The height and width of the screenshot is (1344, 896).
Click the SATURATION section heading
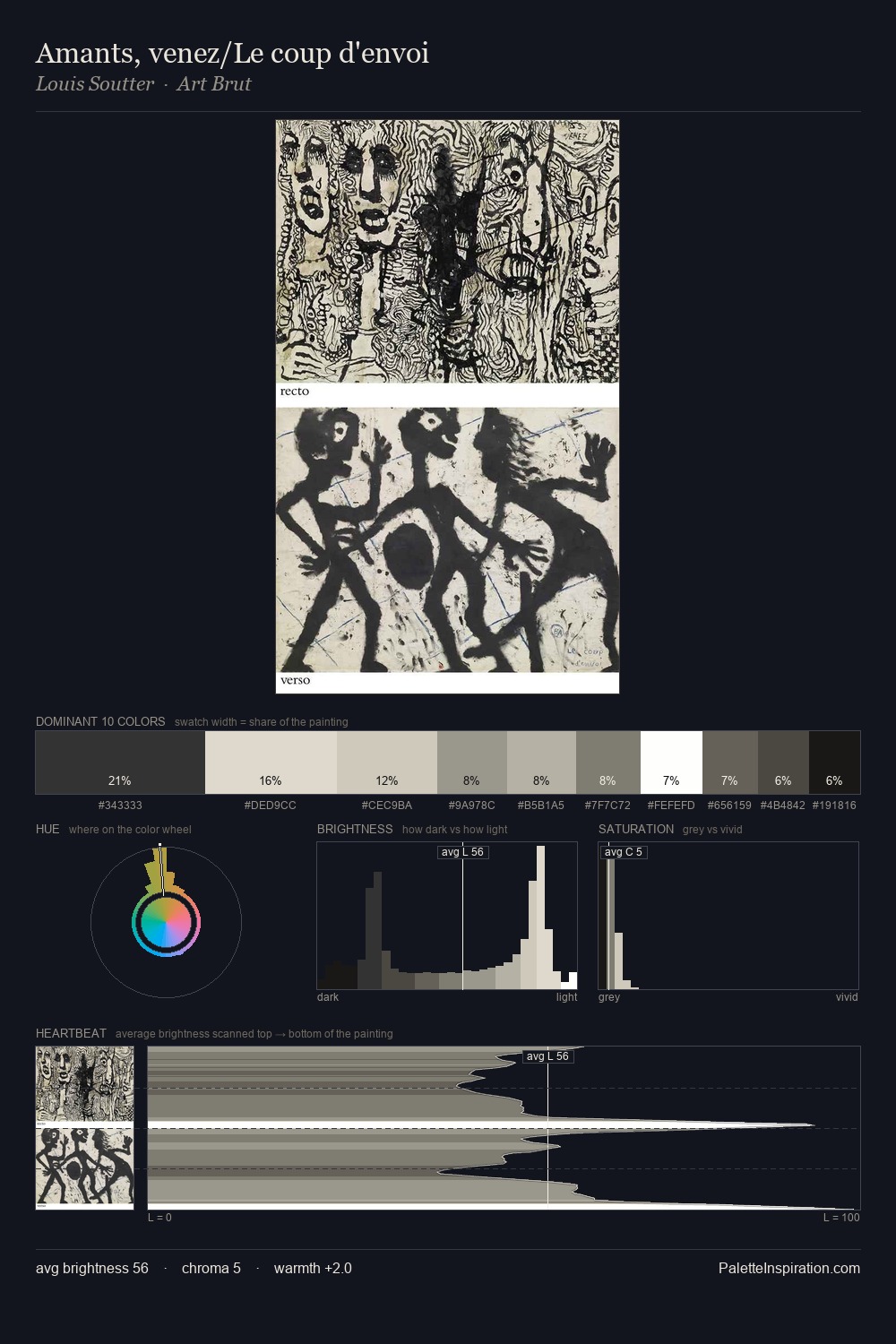pos(636,829)
